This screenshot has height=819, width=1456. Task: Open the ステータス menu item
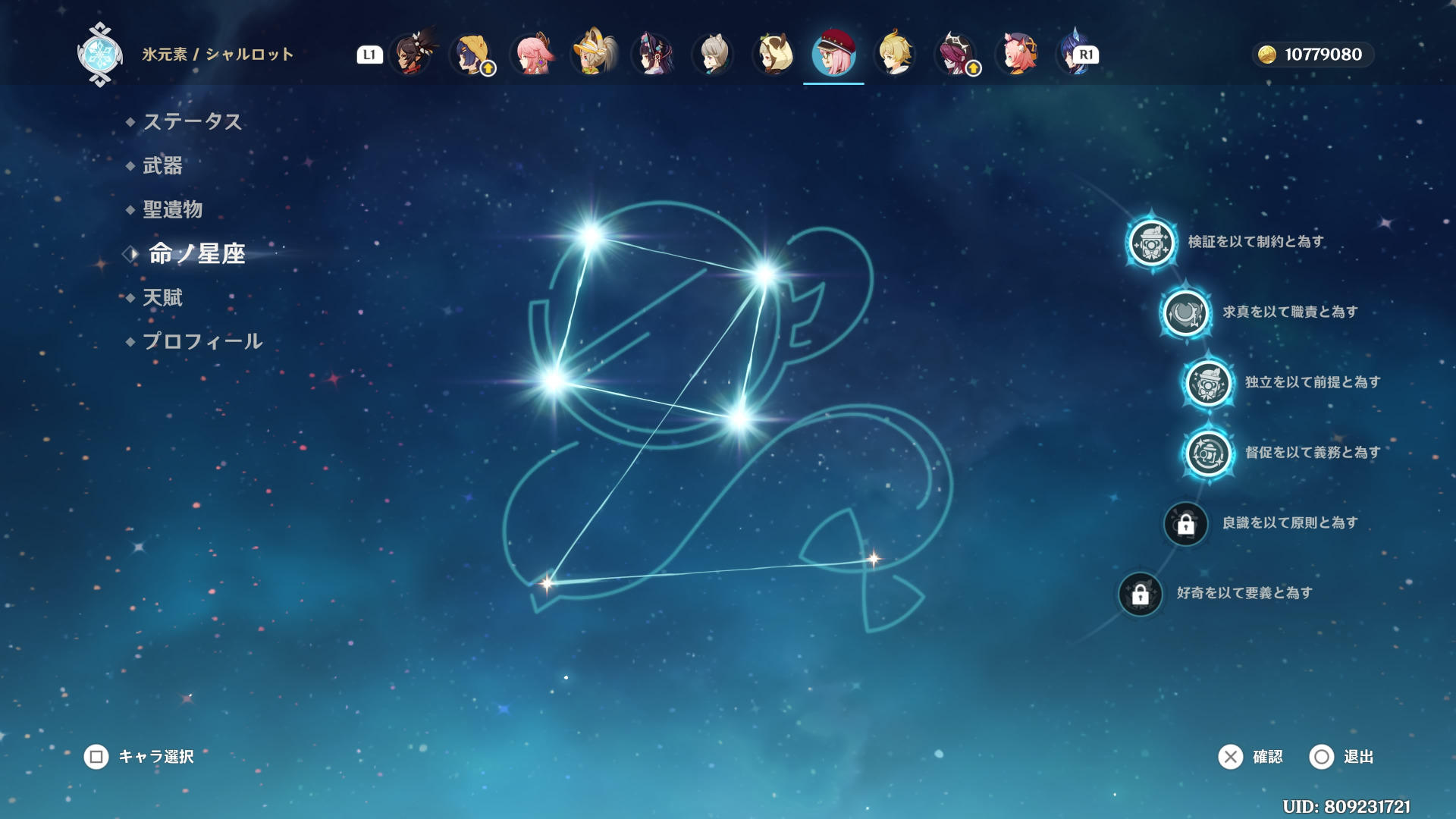(x=193, y=121)
